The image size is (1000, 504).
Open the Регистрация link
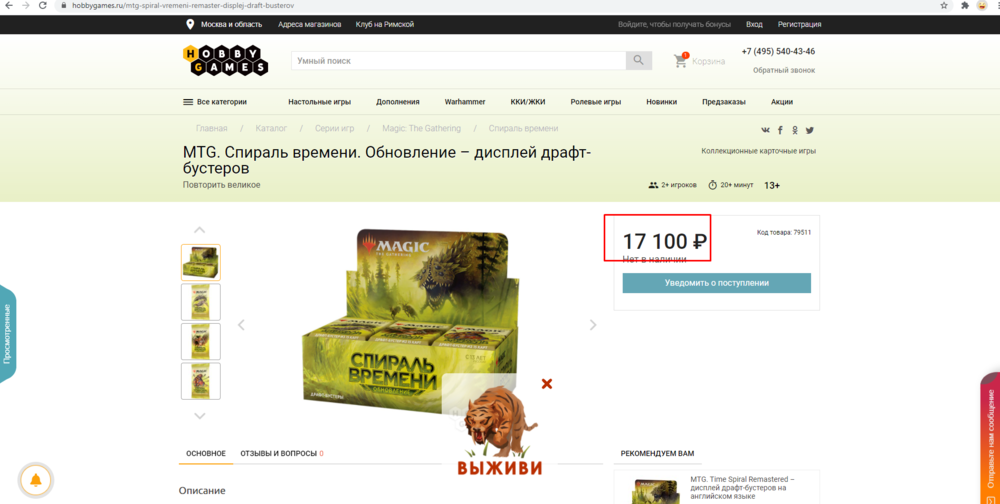point(799,24)
